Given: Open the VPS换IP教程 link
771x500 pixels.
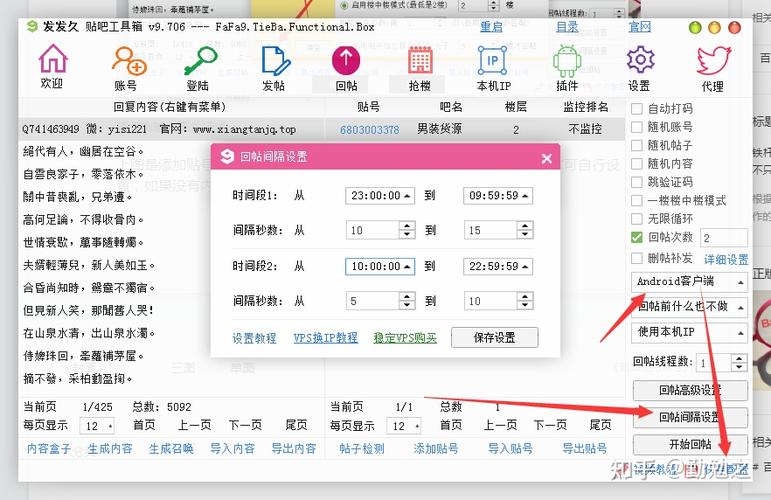Looking at the screenshot, I should point(326,338).
